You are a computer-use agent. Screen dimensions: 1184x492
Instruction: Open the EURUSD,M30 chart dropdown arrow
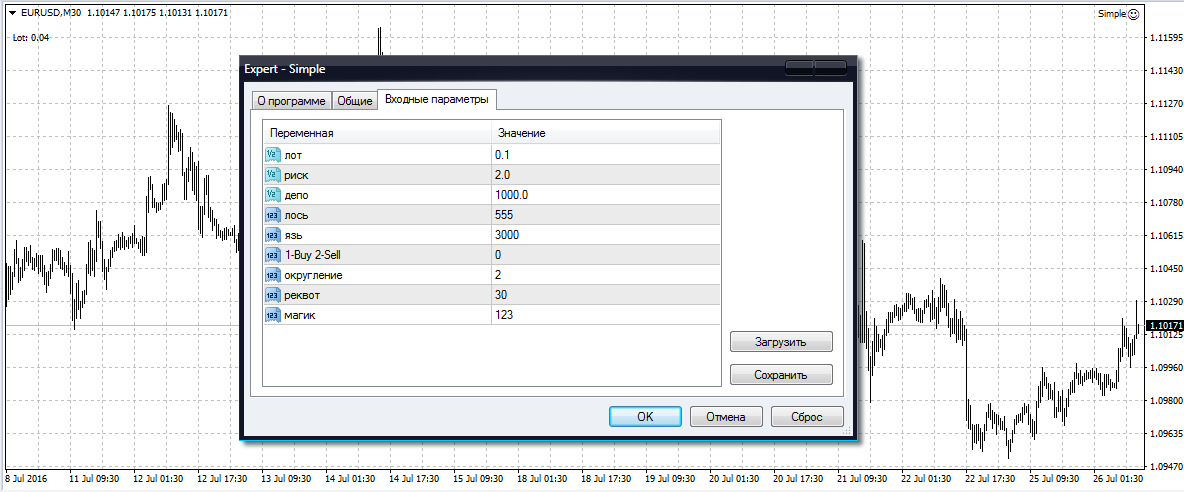click(x=12, y=13)
